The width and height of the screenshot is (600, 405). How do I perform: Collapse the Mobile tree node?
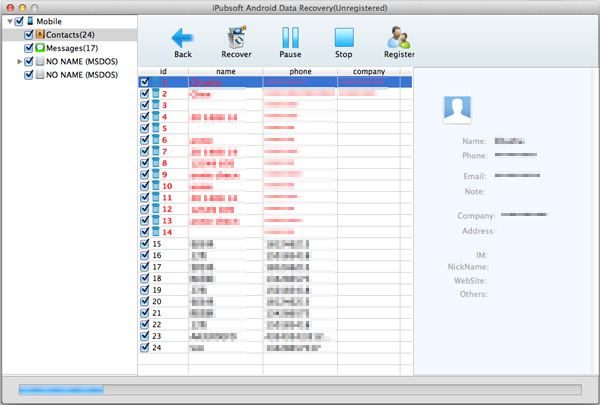(x=10, y=21)
